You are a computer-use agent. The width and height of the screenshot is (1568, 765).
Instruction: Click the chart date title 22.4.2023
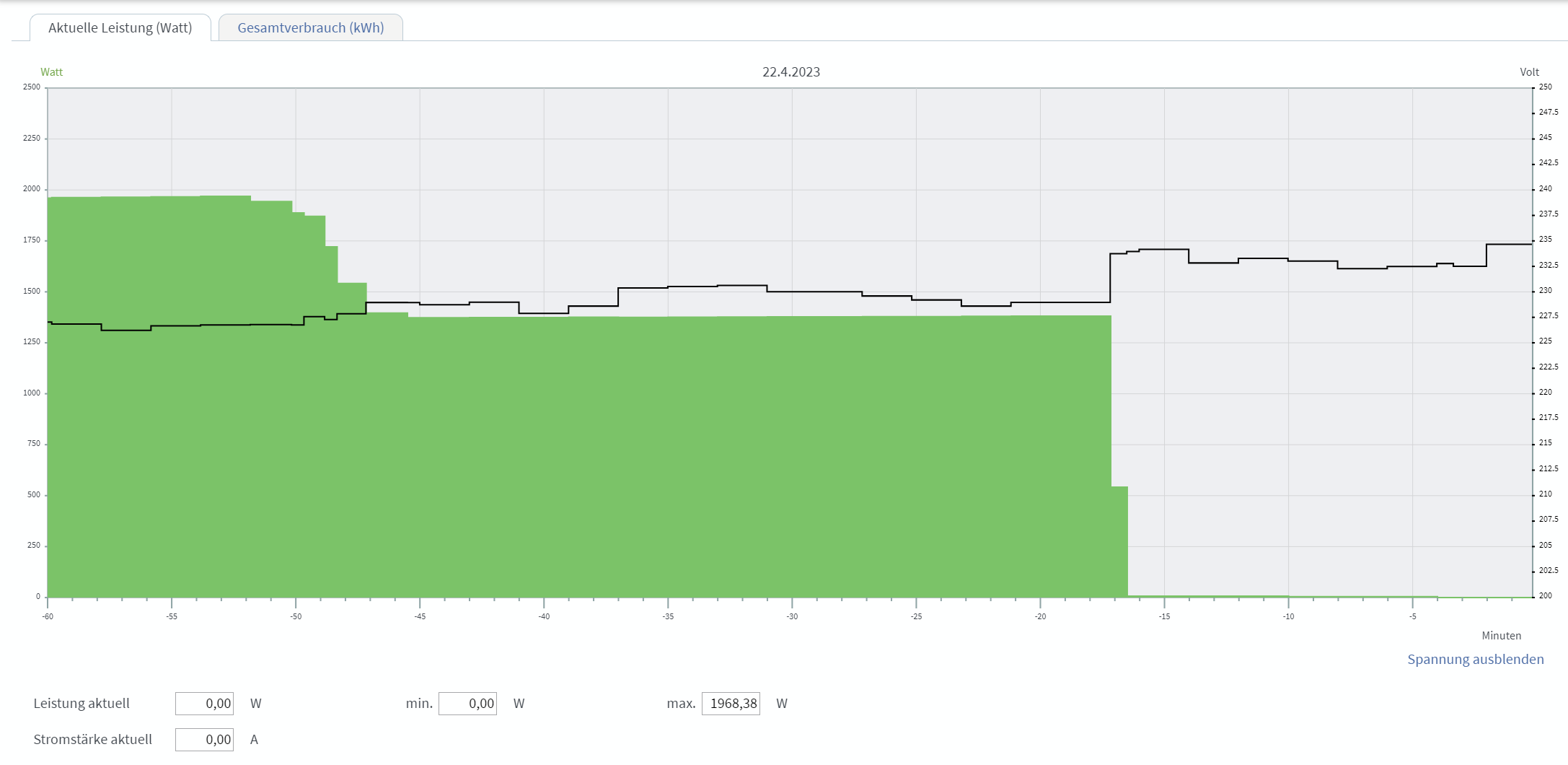[790, 72]
